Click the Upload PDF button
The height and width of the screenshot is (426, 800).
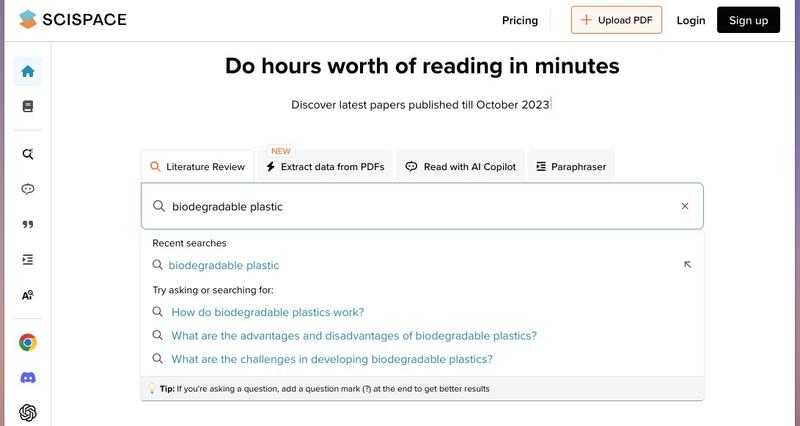(617, 20)
